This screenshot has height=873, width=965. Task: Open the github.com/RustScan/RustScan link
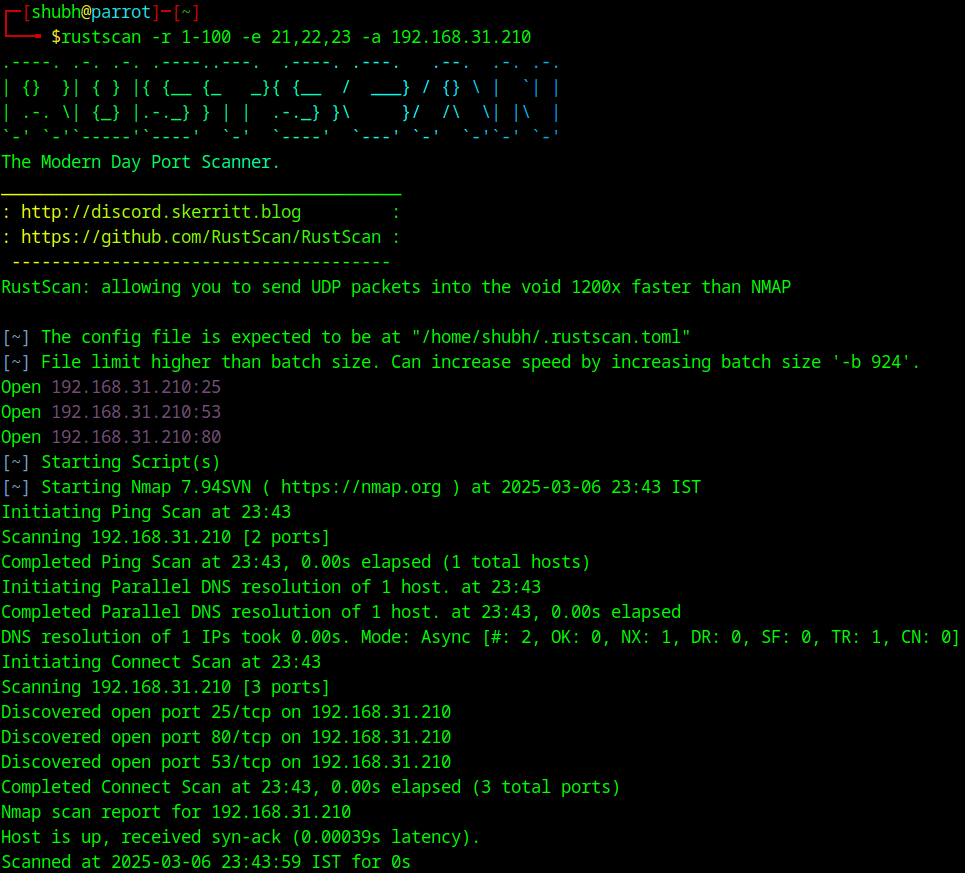(201, 237)
